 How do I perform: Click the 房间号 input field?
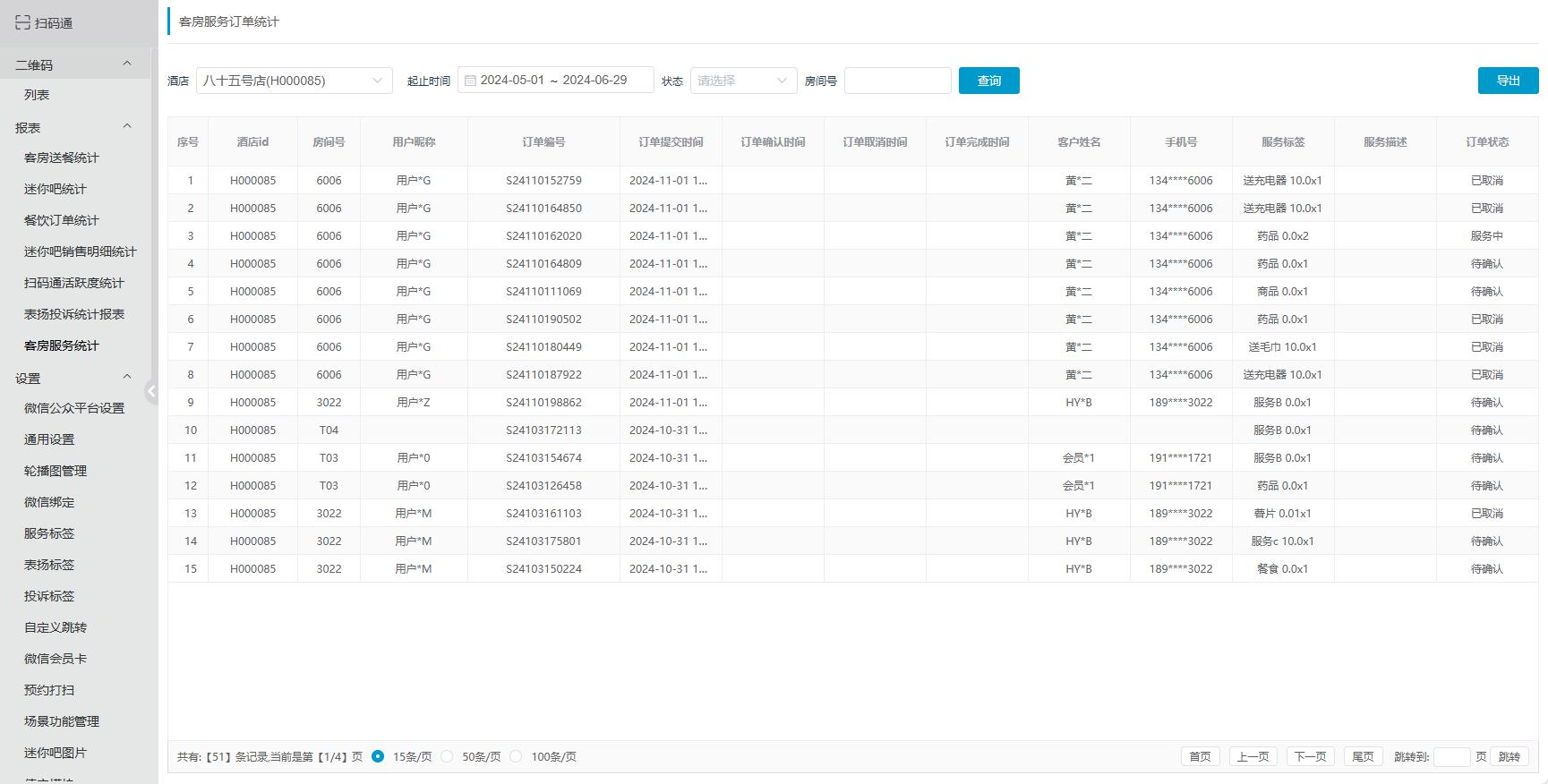pyautogui.click(x=897, y=81)
